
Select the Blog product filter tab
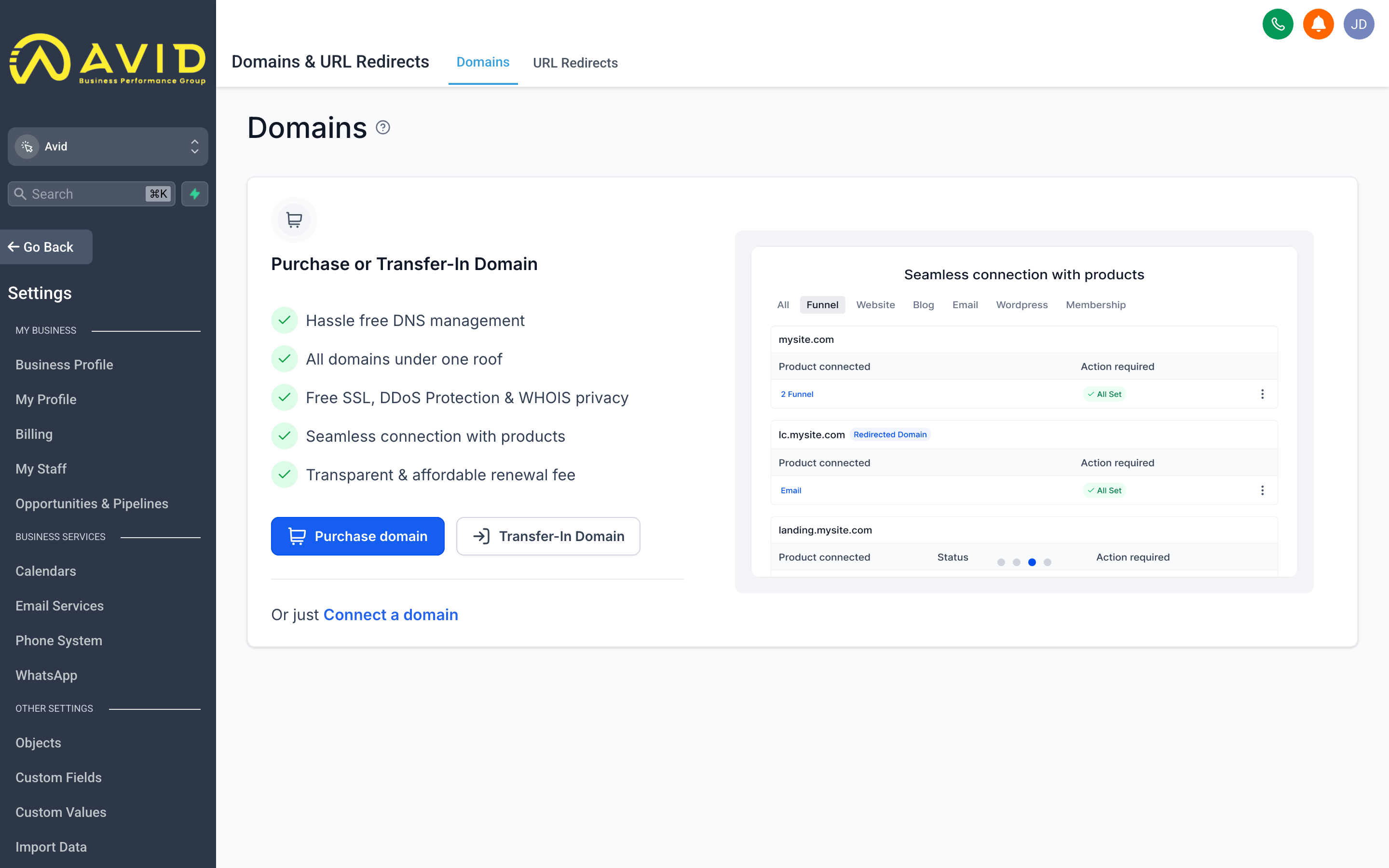tap(923, 305)
